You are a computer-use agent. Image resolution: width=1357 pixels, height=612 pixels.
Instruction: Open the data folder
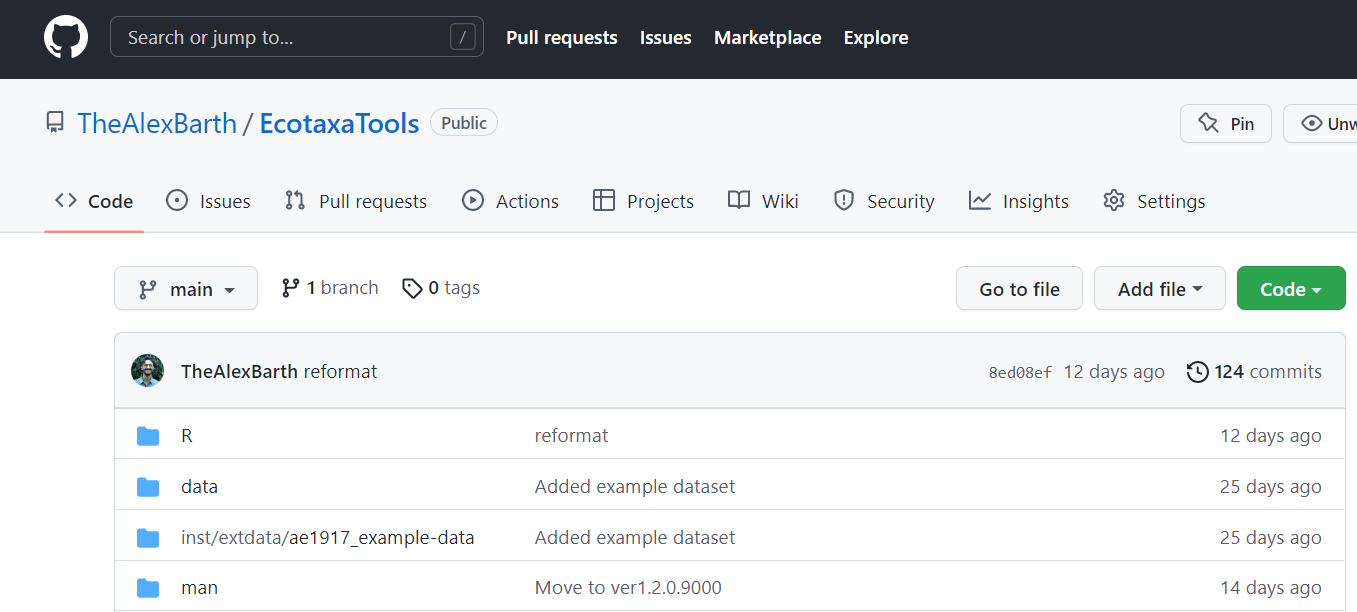click(199, 487)
